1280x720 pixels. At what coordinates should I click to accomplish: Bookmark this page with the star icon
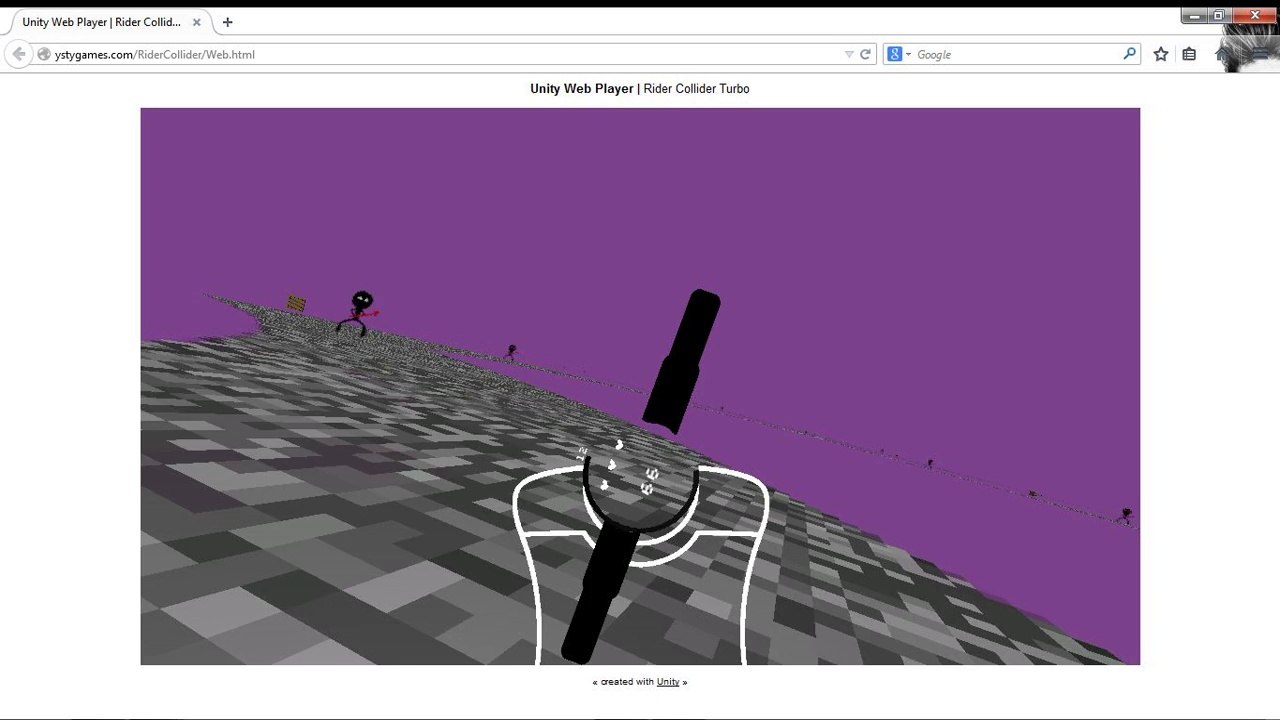pos(1161,54)
